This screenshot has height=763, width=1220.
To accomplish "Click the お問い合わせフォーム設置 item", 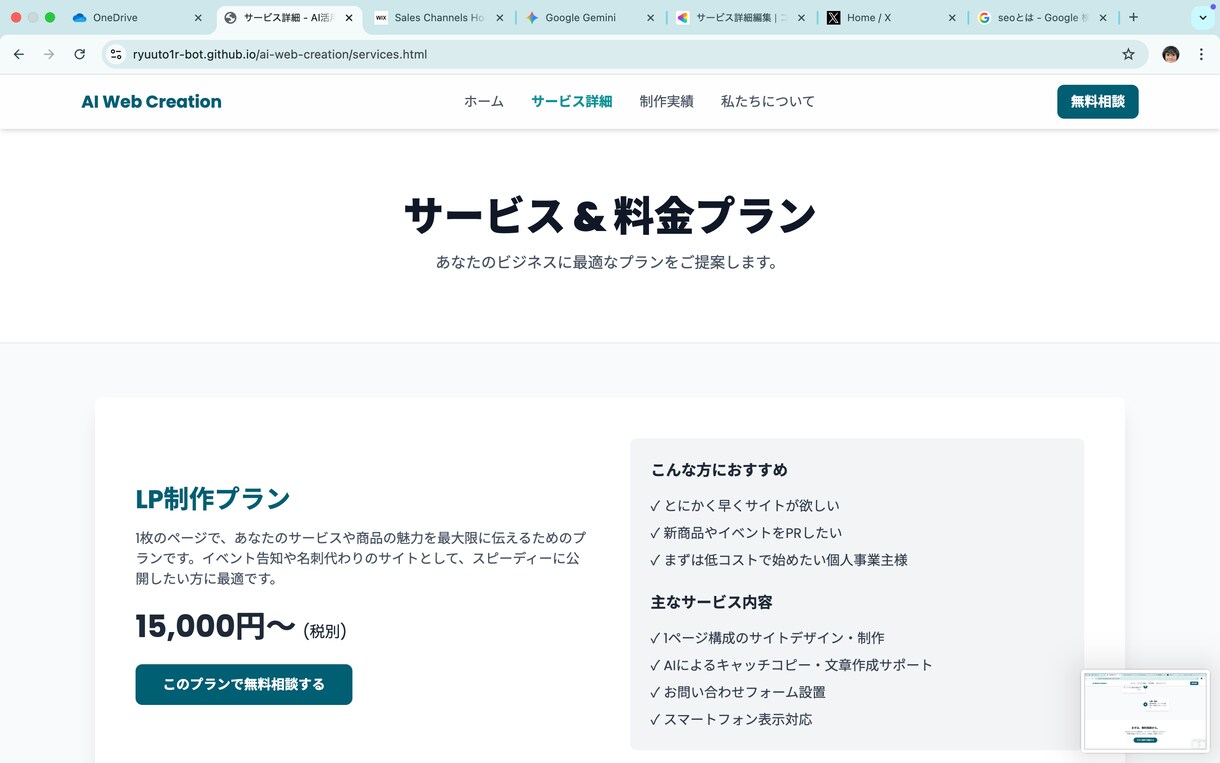I will (x=738, y=692).
